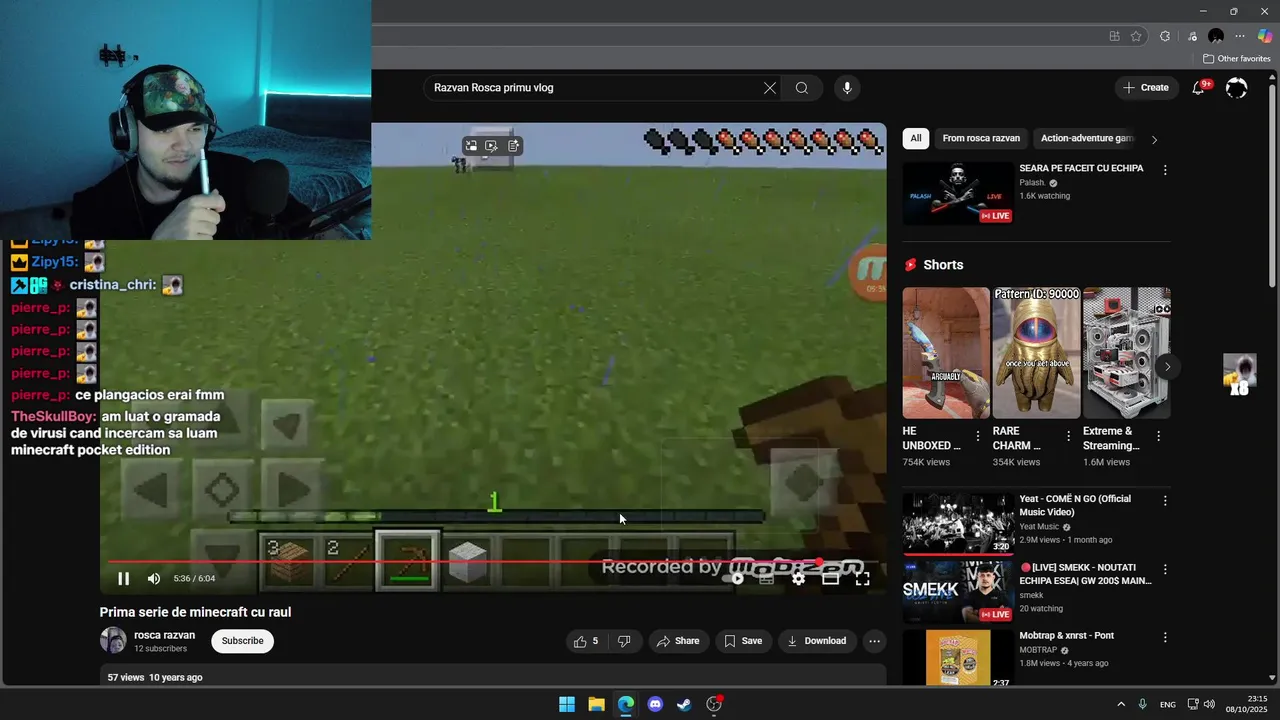Viewport: 1280px width, 720px height.
Task: Select the From rosca razvan chip
Action: click(981, 139)
